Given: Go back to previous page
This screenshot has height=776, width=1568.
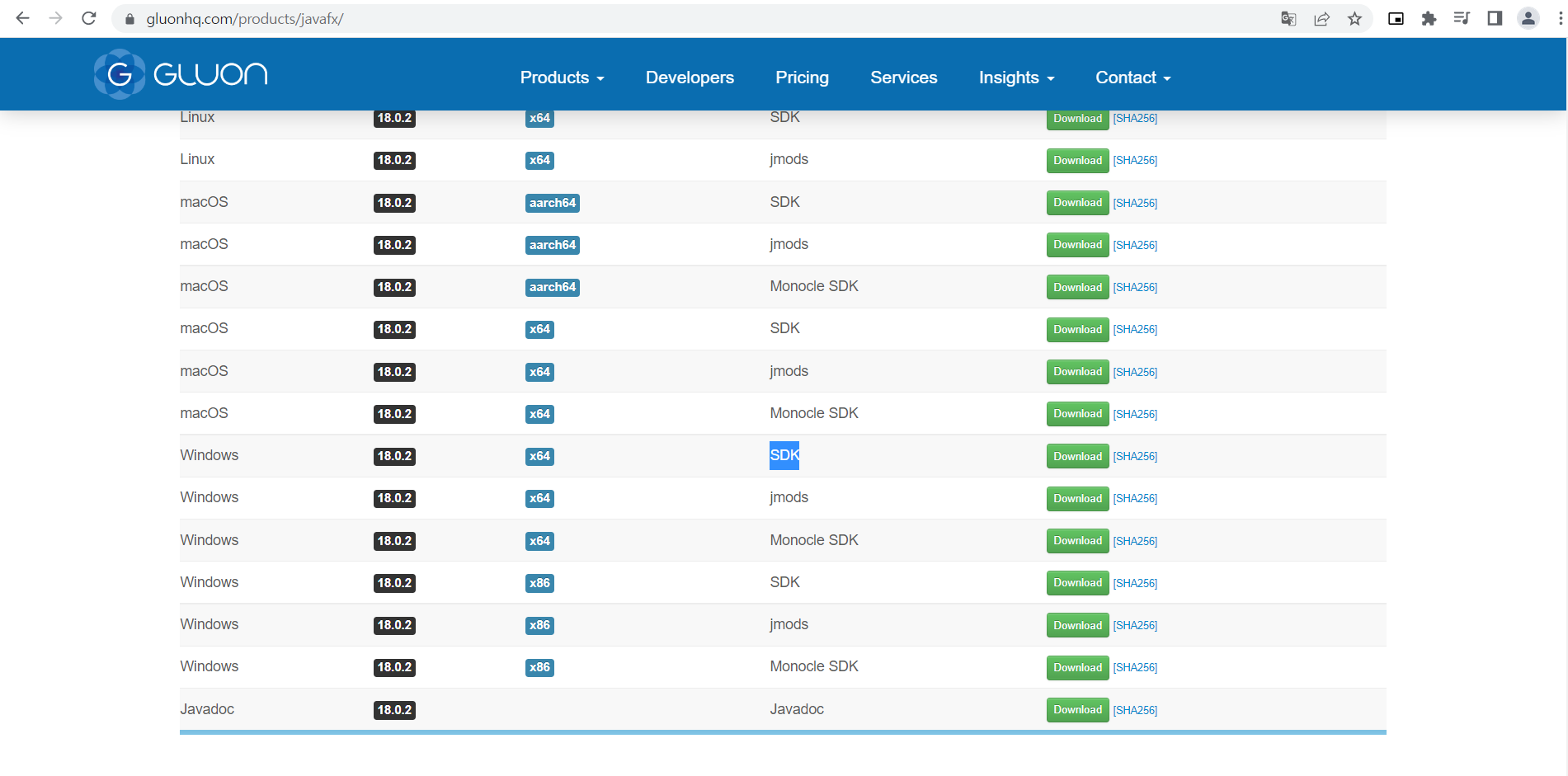Looking at the screenshot, I should pyautogui.click(x=22, y=18).
